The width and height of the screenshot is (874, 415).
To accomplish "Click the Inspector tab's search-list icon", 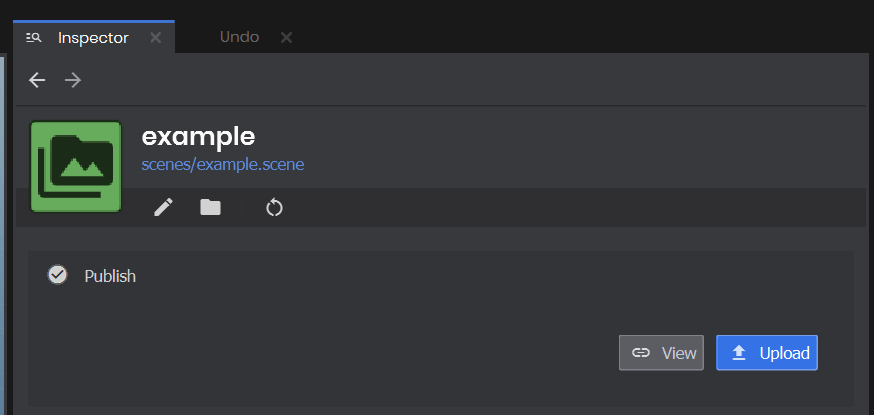I will coord(33,38).
